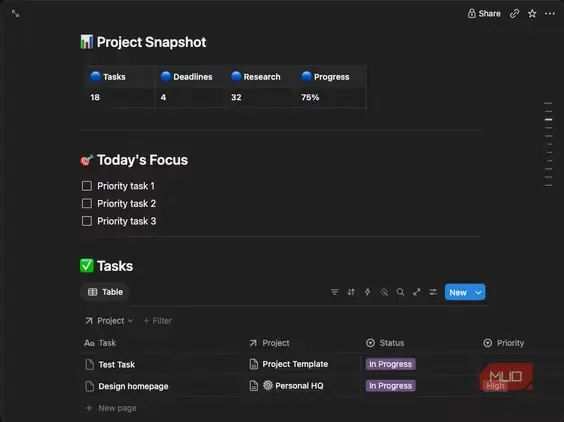Click the Today's Focus heading

tap(142, 160)
